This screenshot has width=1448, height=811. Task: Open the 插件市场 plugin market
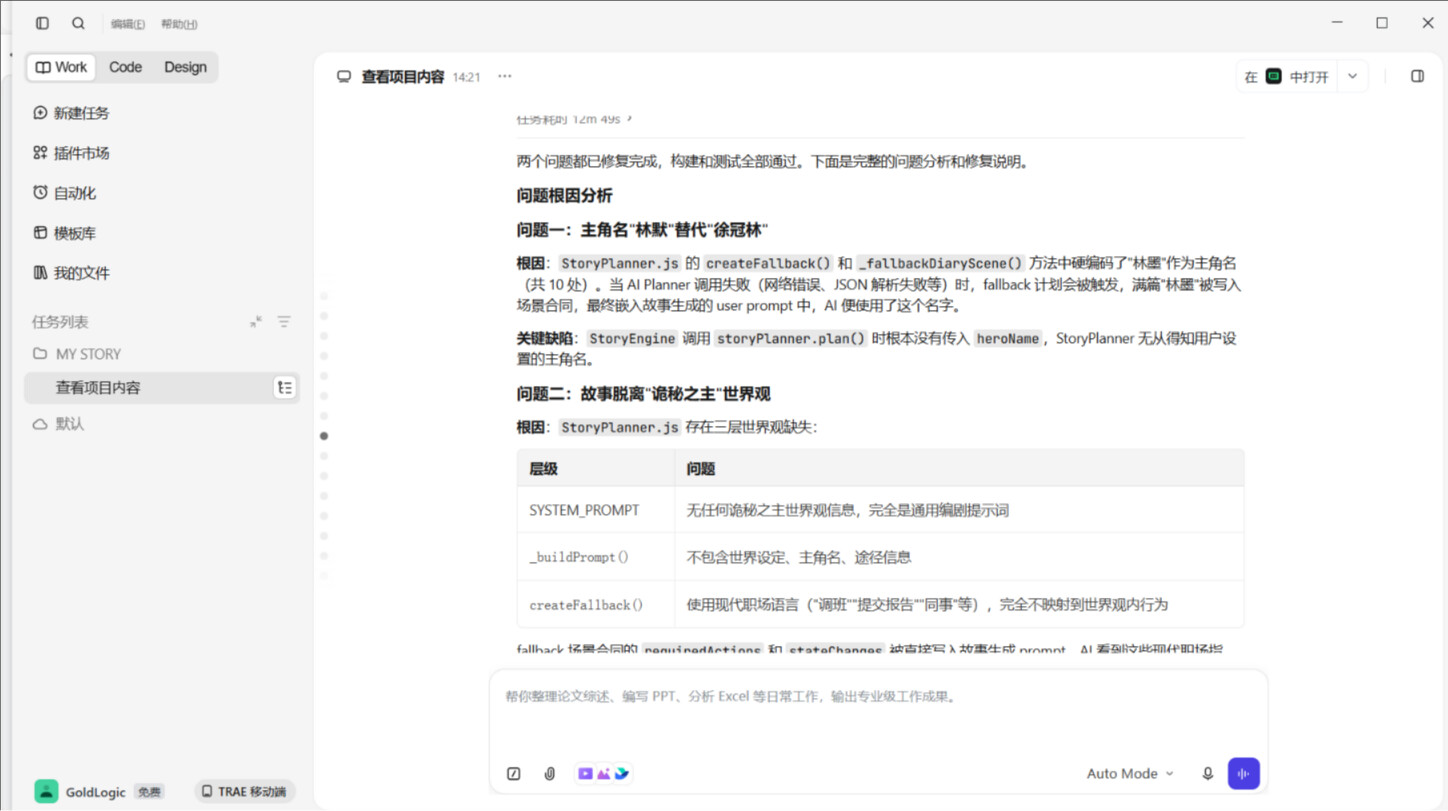[71, 153]
